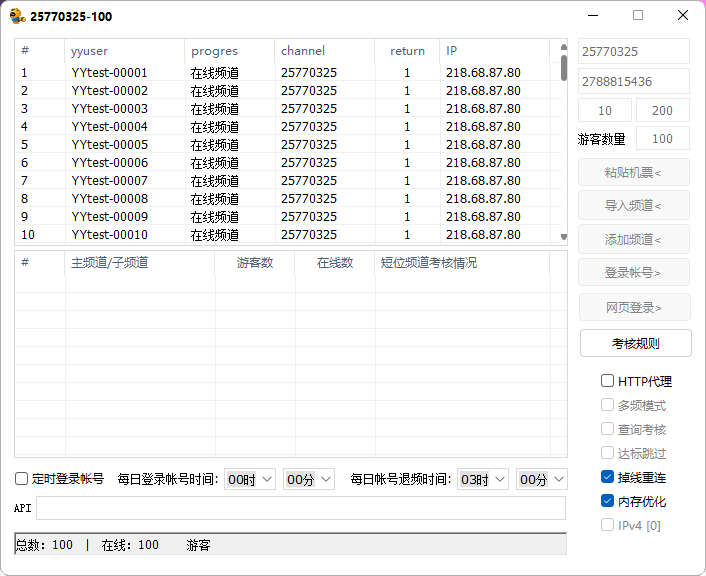Sort by the yyuser column header
706x576 pixels.
click(x=124, y=51)
